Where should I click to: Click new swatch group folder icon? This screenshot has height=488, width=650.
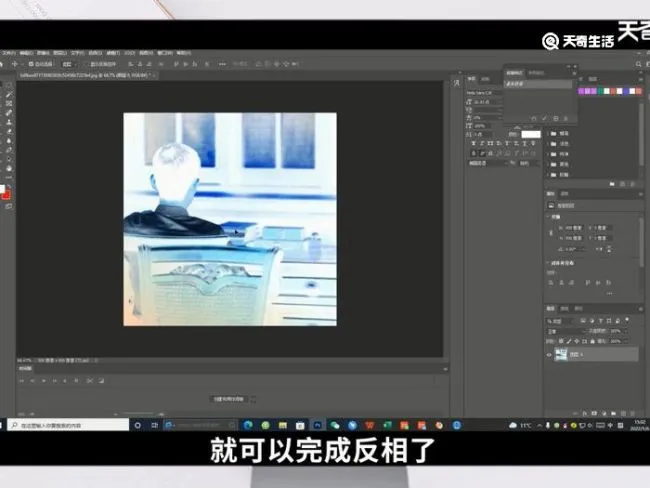(612, 184)
